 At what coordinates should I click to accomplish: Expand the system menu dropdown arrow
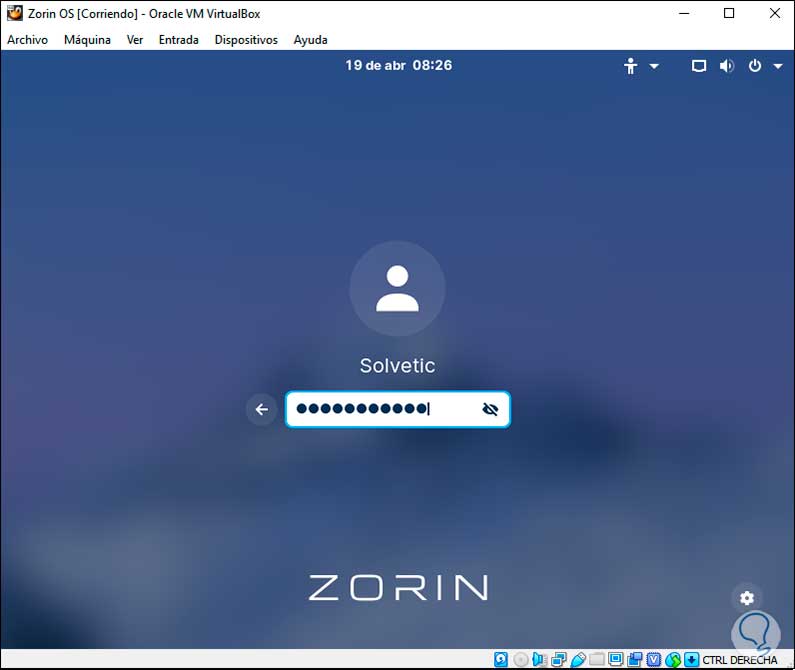click(x=778, y=66)
